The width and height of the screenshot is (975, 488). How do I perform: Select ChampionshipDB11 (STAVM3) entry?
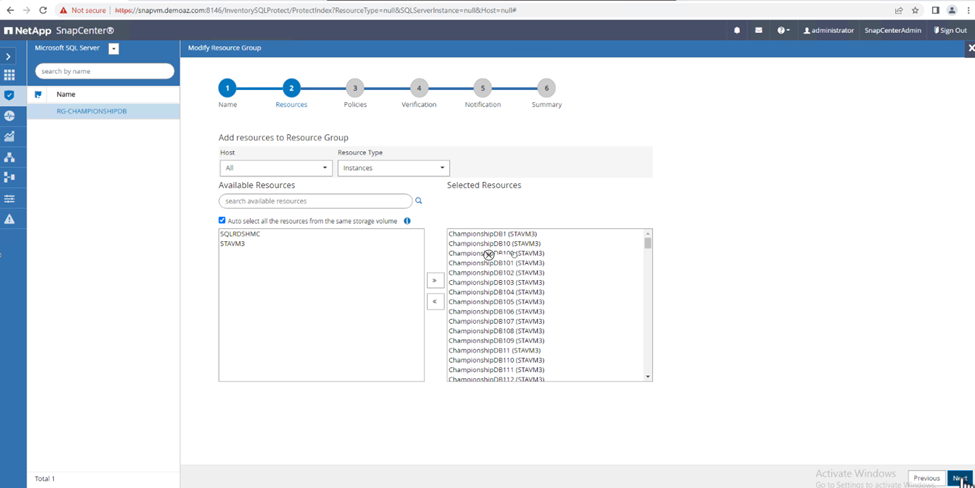tap(494, 350)
